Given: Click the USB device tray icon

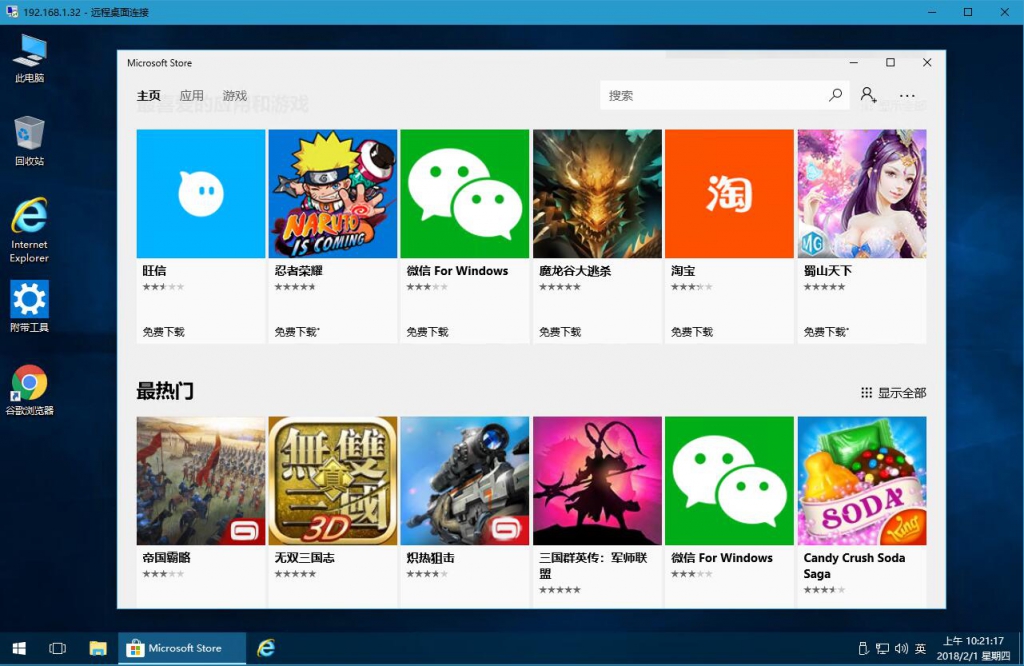Looking at the screenshot, I should 863,648.
